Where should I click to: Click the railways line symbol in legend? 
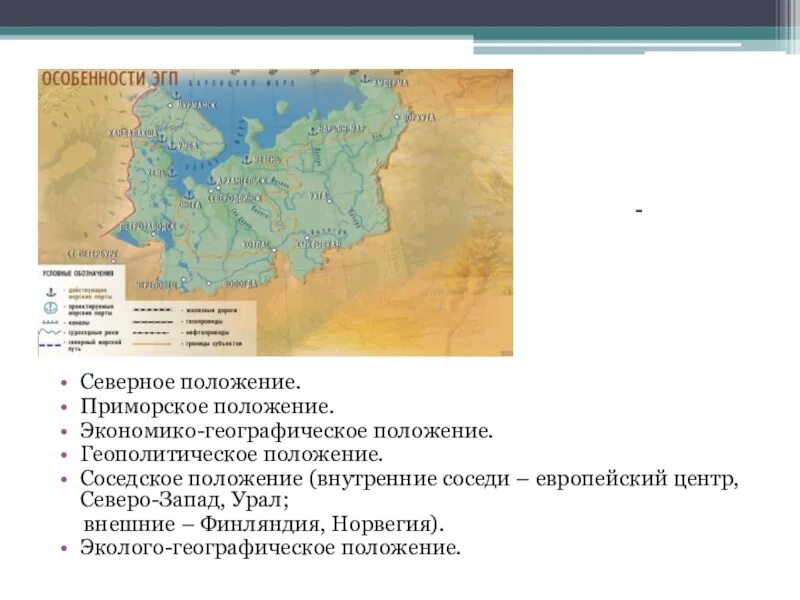pyautogui.click(x=152, y=310)
